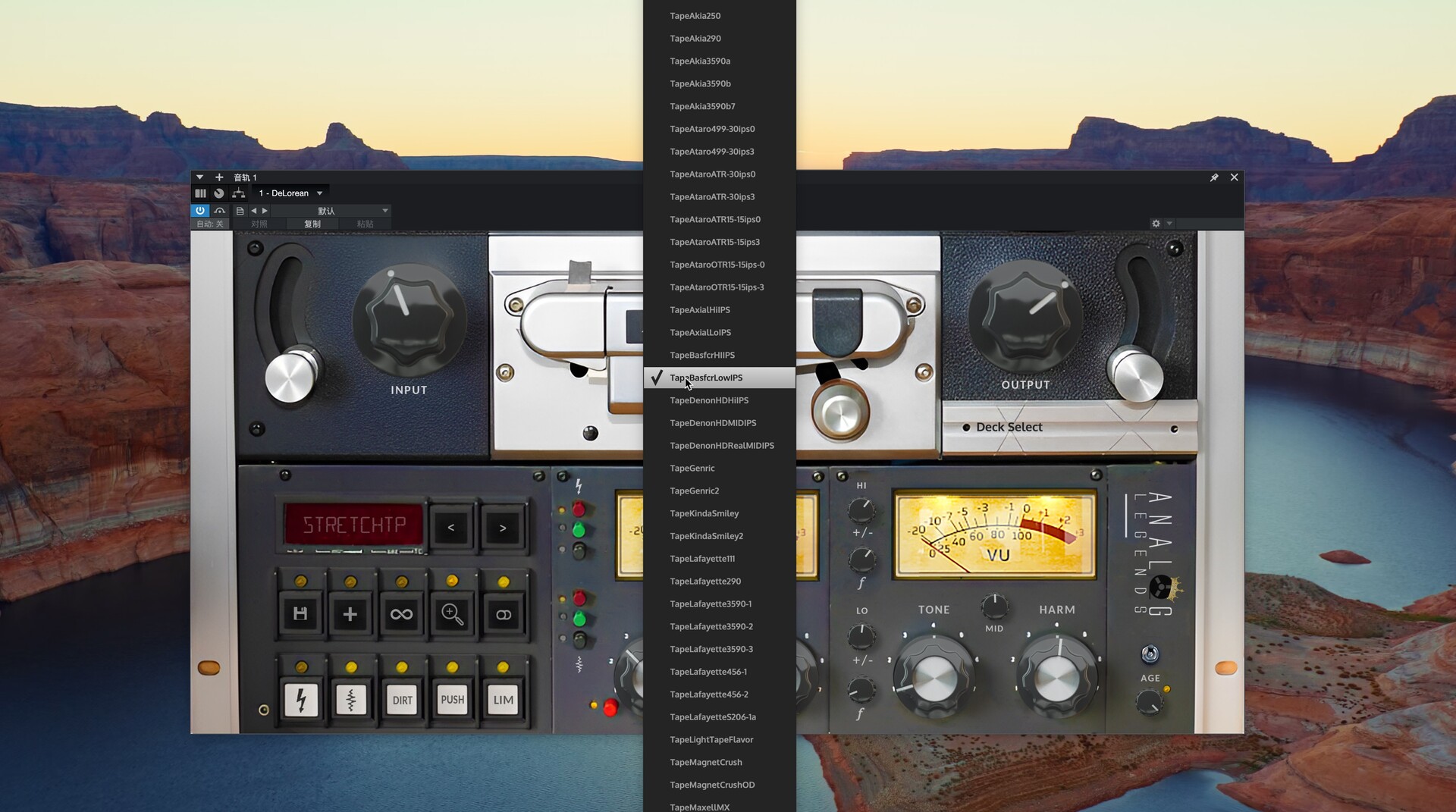This screenshot has width=1456, height=812.
Task: Open the routing icon in the plugin header
Action: tap(239, 193)
